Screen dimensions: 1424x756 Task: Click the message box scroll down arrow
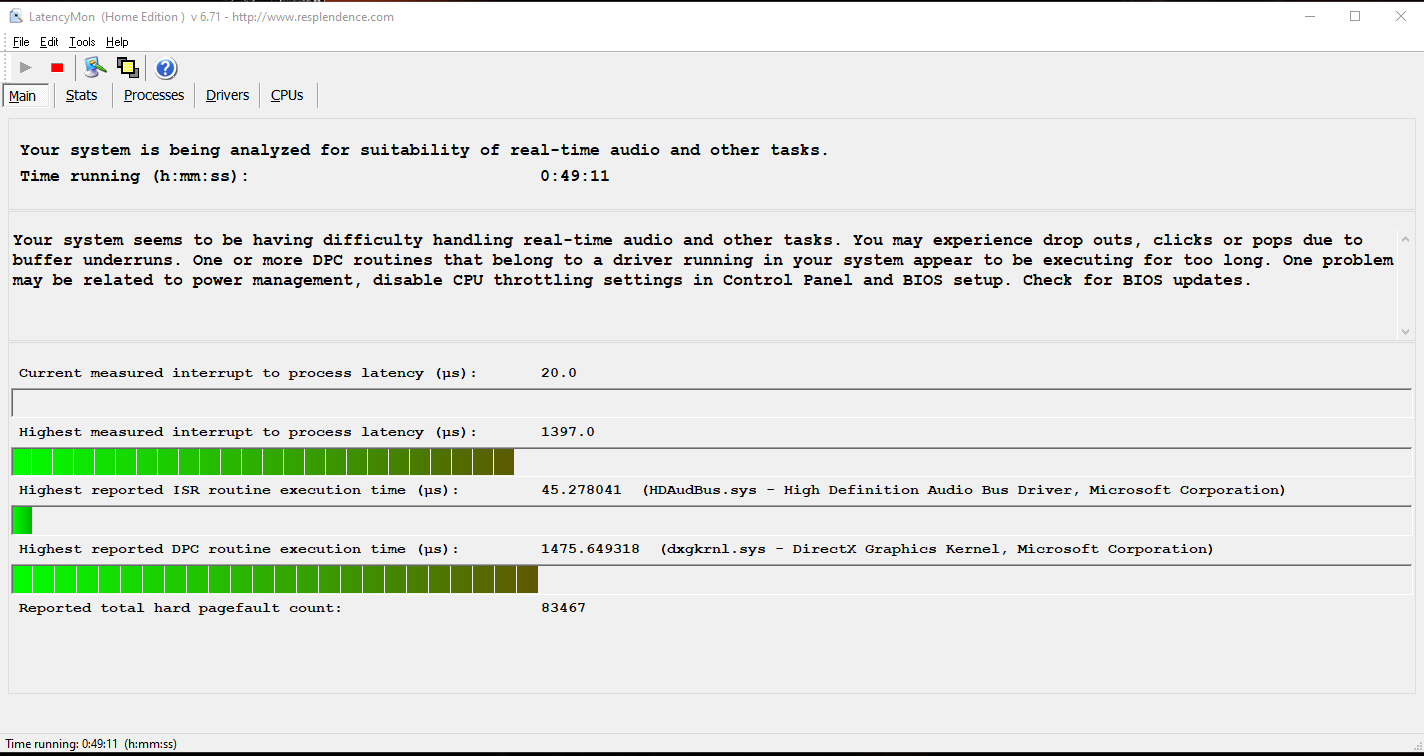pyautogui.click(x=1405, y=331)
